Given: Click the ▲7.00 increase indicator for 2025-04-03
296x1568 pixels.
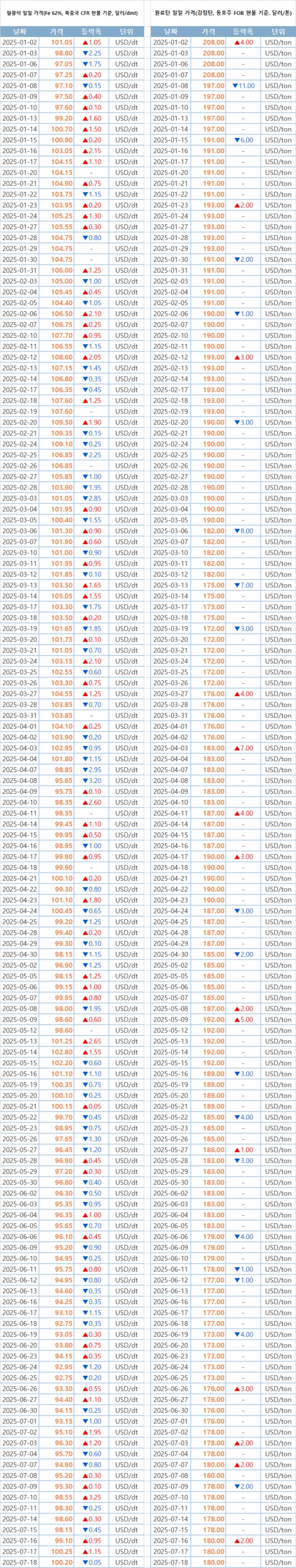Looking at the screenshot, I should pyautogui.click(x=243, y=749).
